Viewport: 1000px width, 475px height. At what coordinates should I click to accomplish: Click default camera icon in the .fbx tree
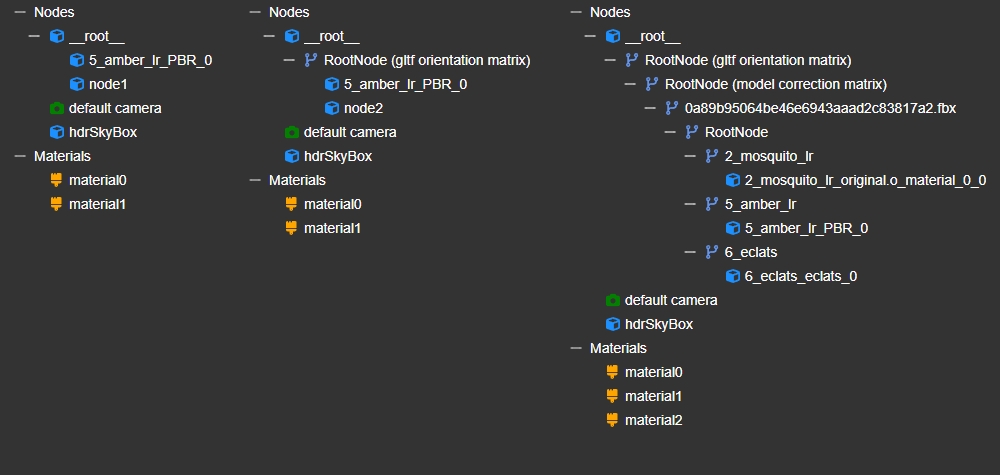(x=612, y=300)
